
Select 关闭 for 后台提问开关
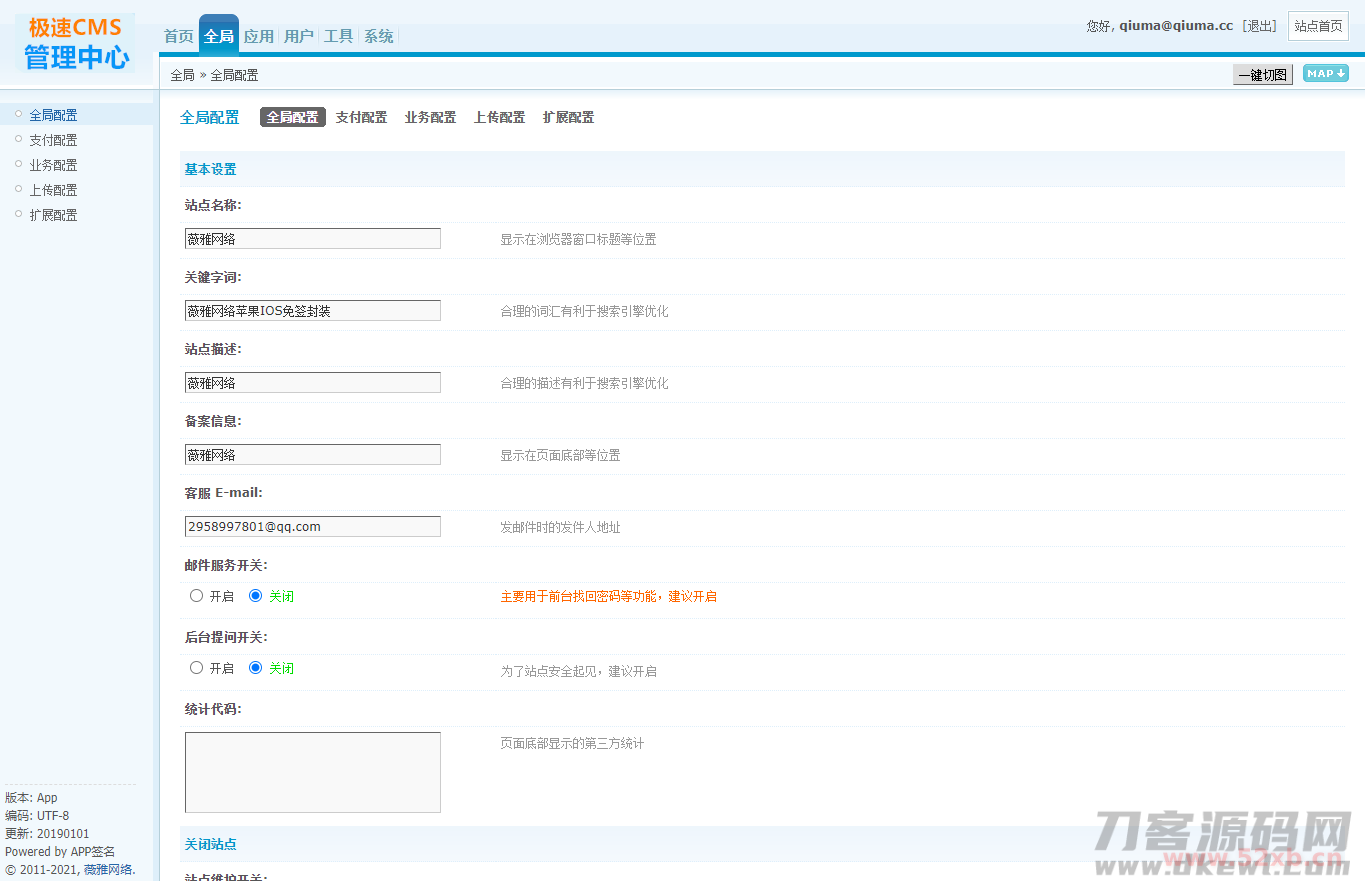click(256, 668)
